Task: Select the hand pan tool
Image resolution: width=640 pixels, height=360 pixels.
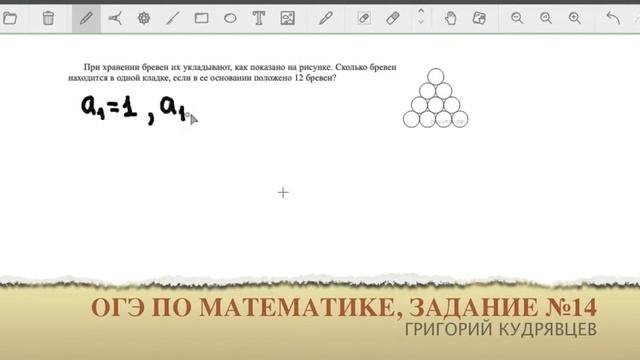Action: [451, 18]
